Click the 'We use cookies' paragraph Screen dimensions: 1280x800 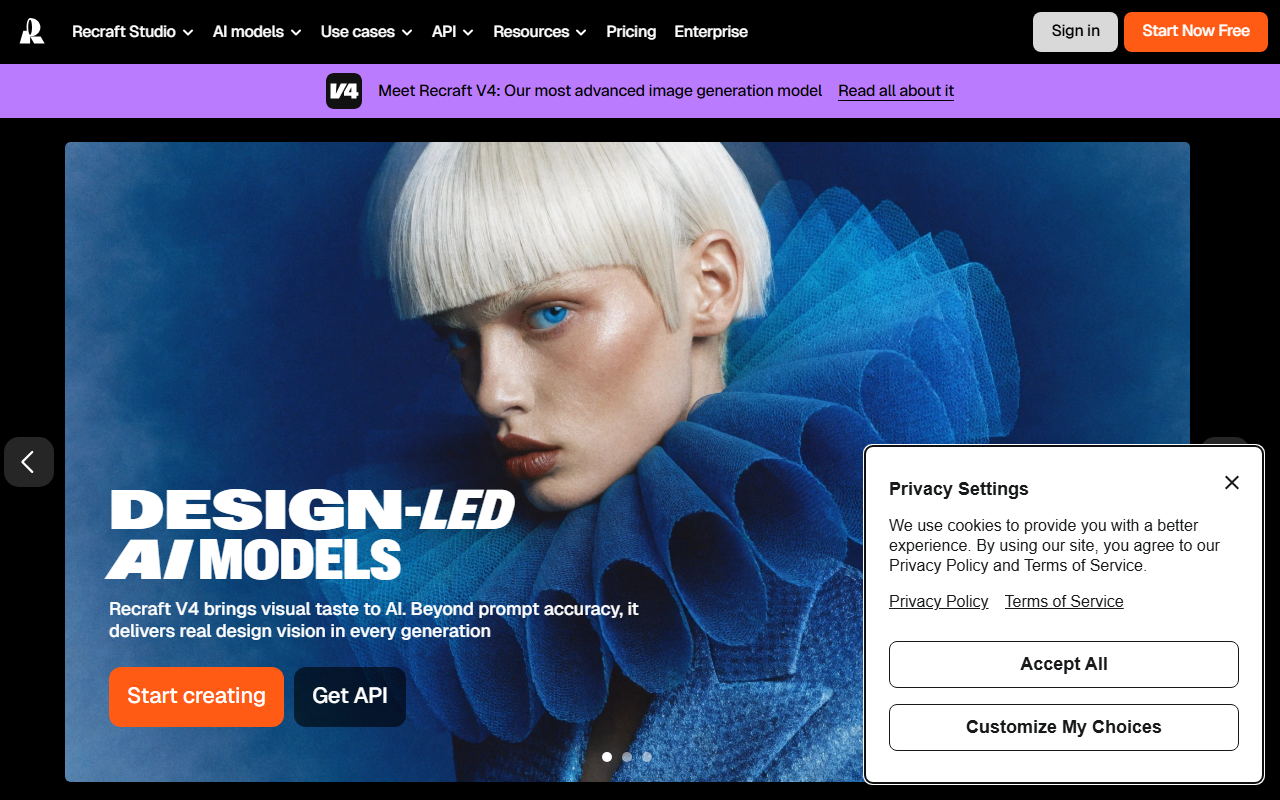1055,545
